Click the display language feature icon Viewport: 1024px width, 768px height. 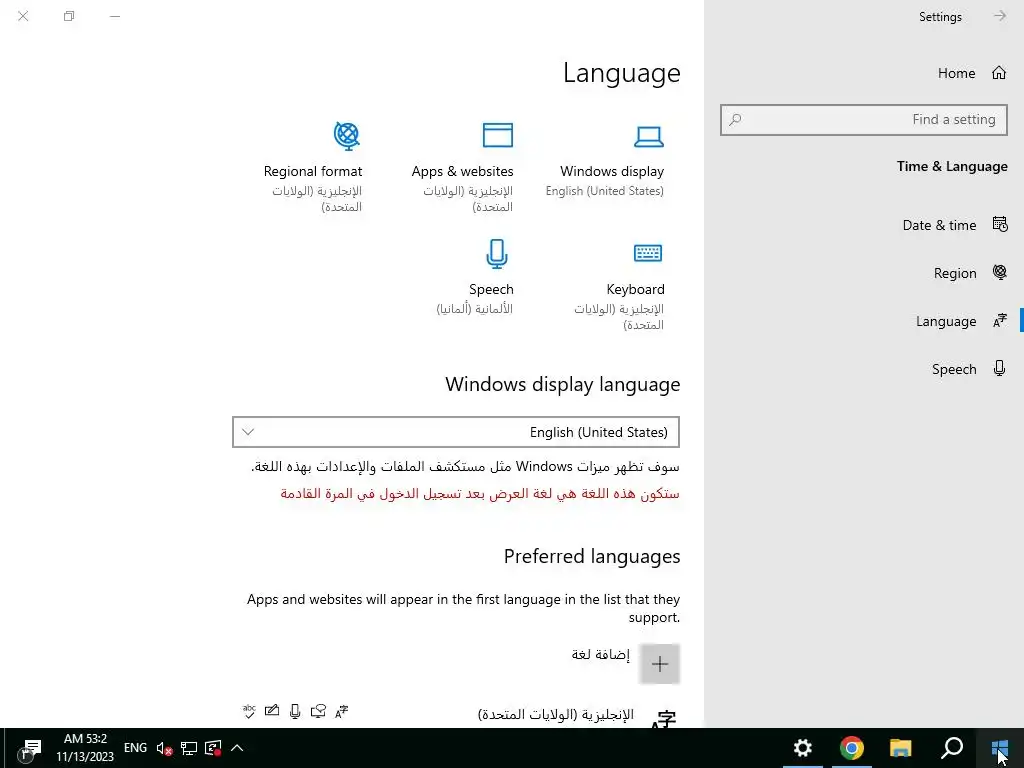(342, 711)
